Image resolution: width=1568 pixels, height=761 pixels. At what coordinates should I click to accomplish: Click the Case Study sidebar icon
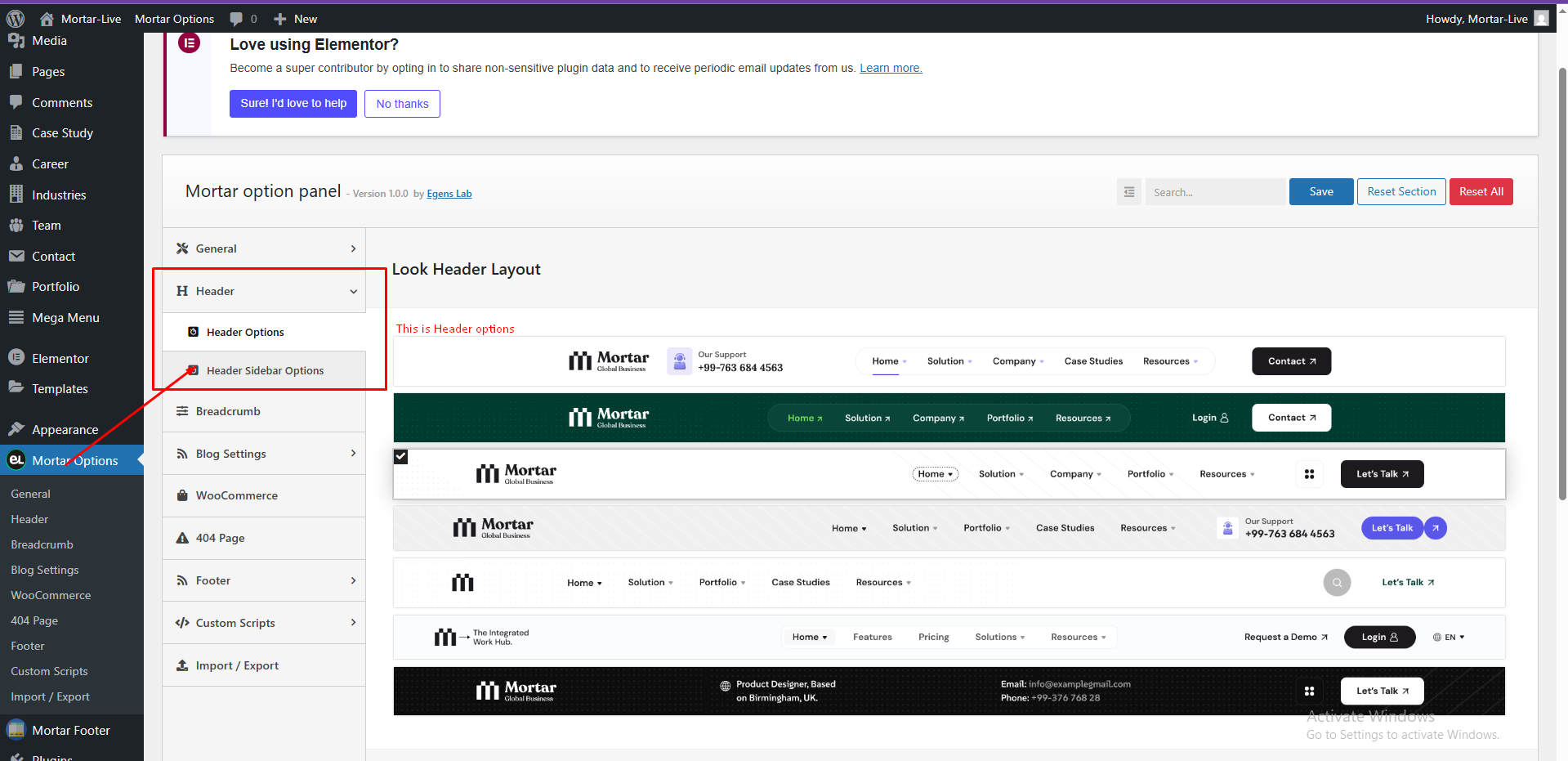(x=16, y=133)
